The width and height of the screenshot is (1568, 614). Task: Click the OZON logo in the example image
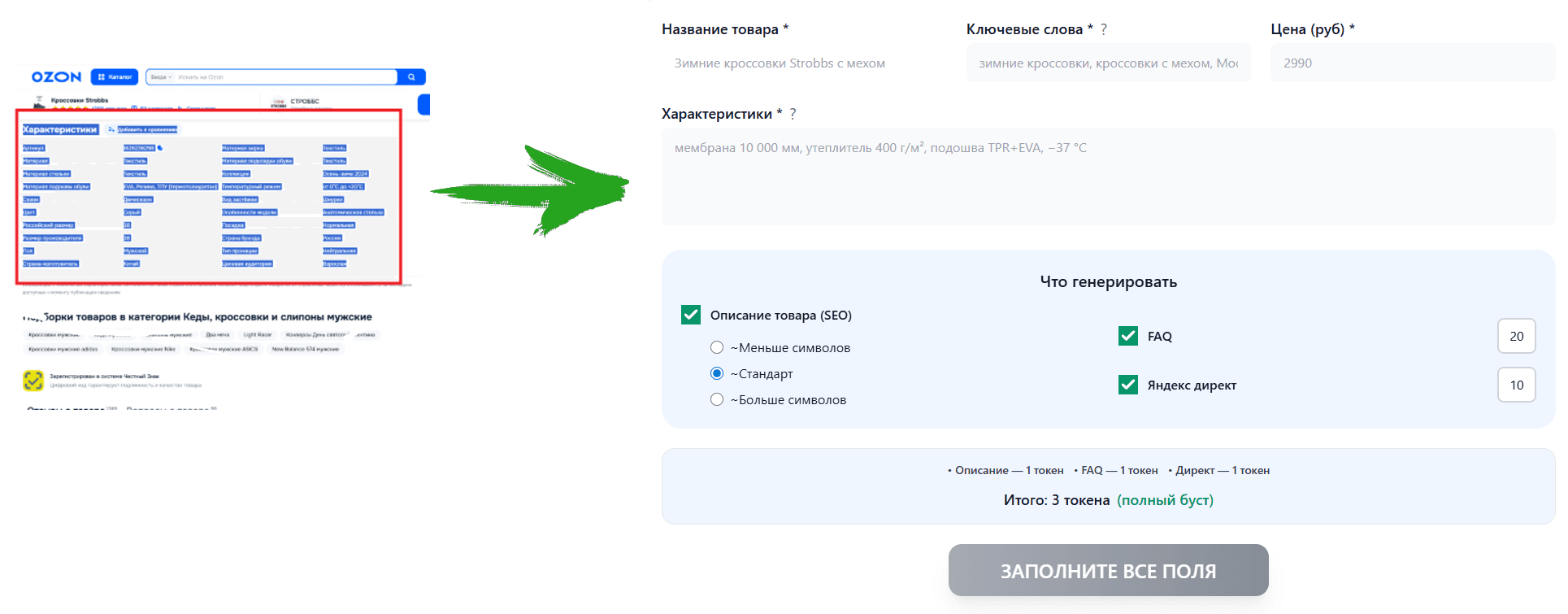[x=56, y=77]
